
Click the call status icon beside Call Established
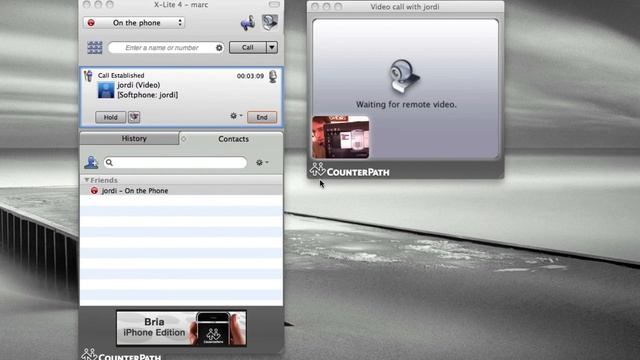[89, 76]
